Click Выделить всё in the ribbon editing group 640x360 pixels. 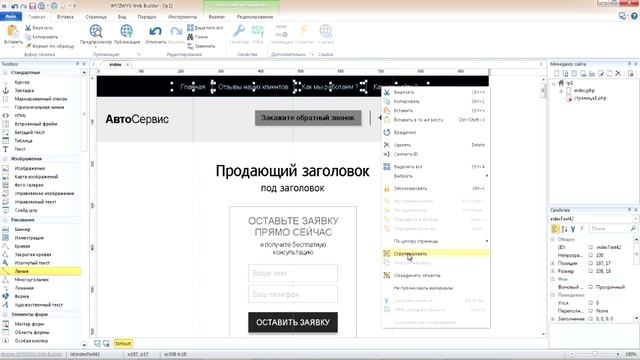(205, 28)
